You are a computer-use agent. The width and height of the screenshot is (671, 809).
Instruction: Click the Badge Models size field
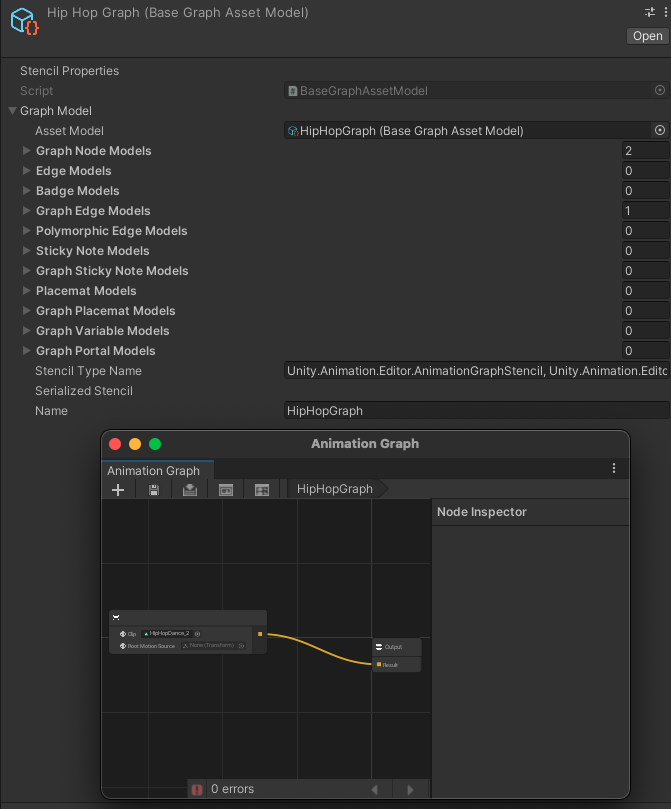click(x=645, y=191)
